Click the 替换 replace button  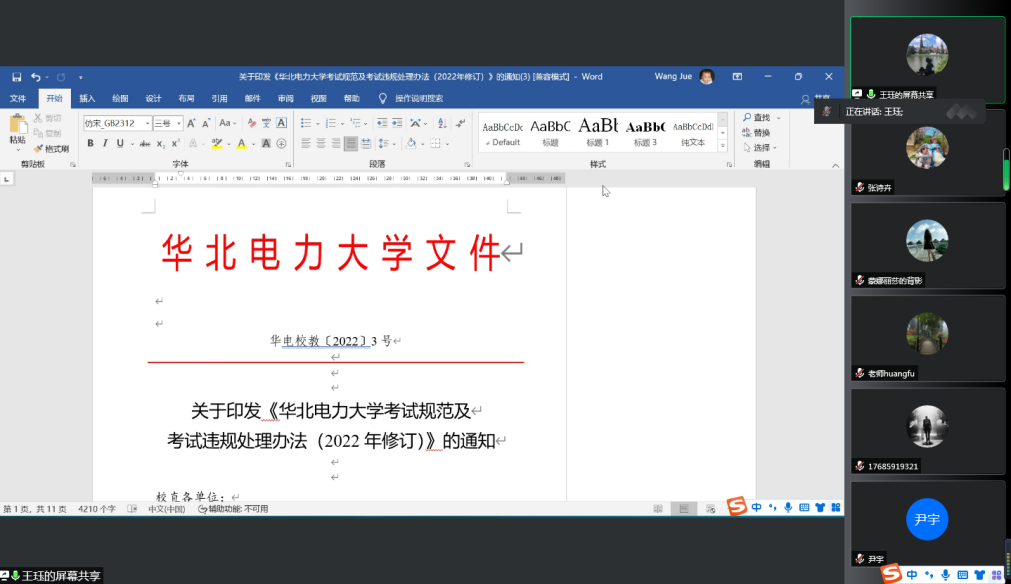click(761, 133)
